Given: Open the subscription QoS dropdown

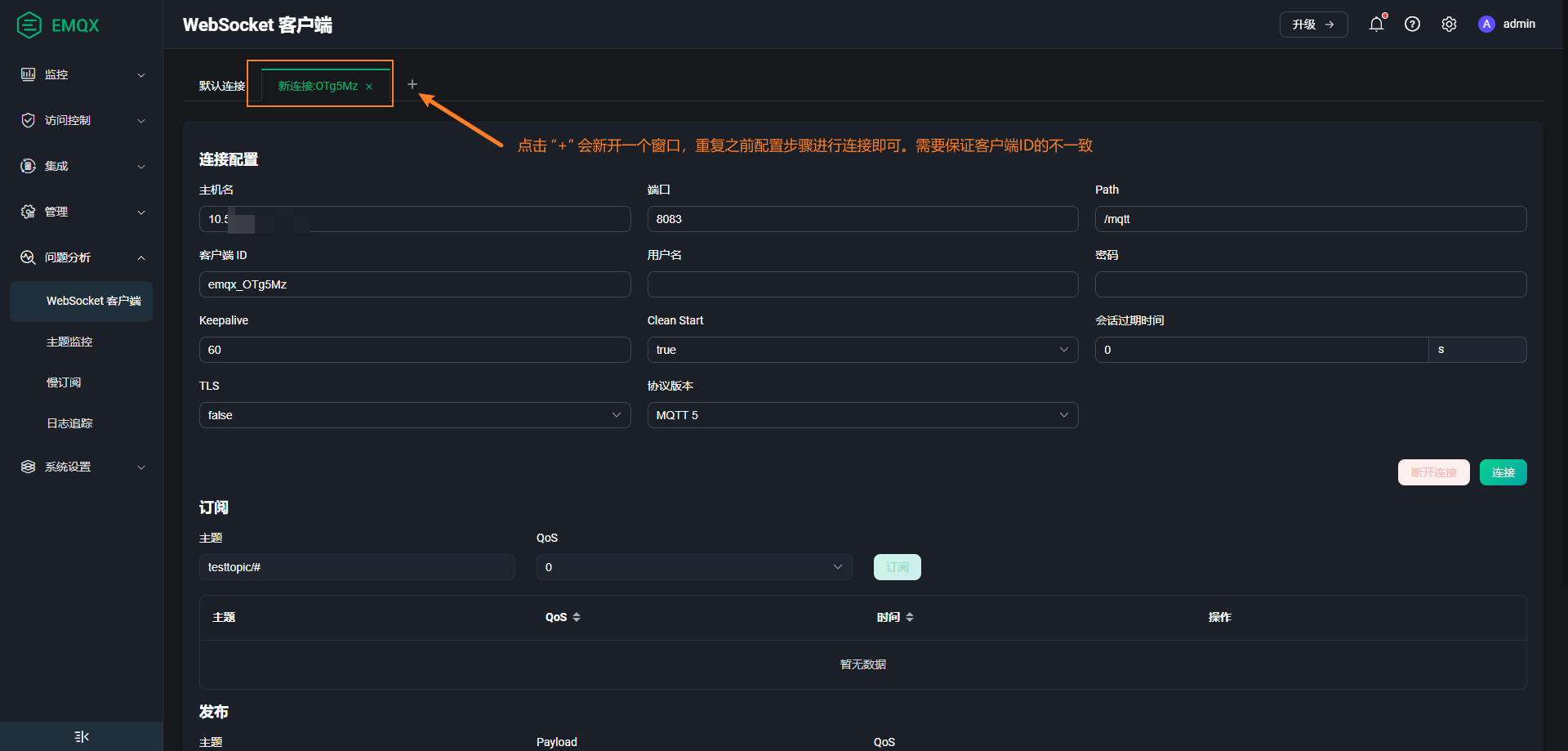Looking at the screenshot, I should click(694, 567).
